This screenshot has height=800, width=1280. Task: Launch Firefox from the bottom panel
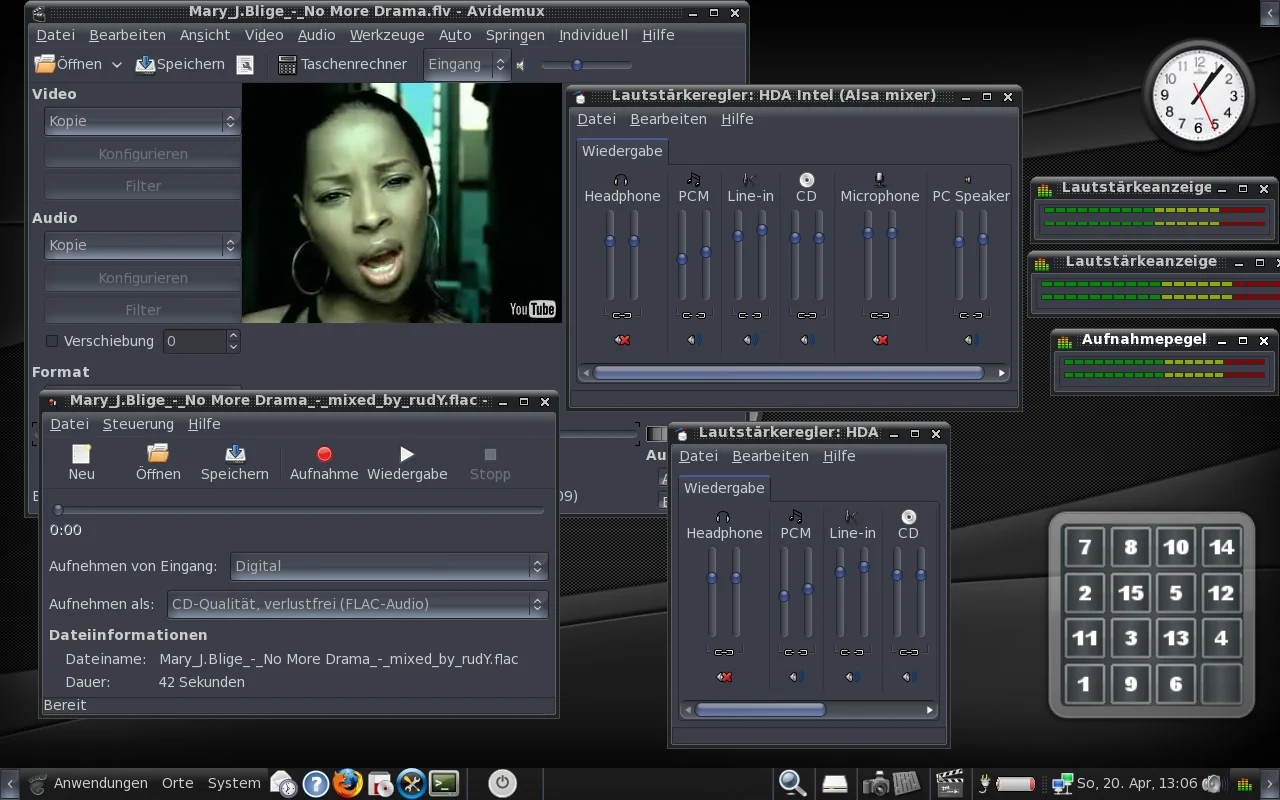click(347, 783)
